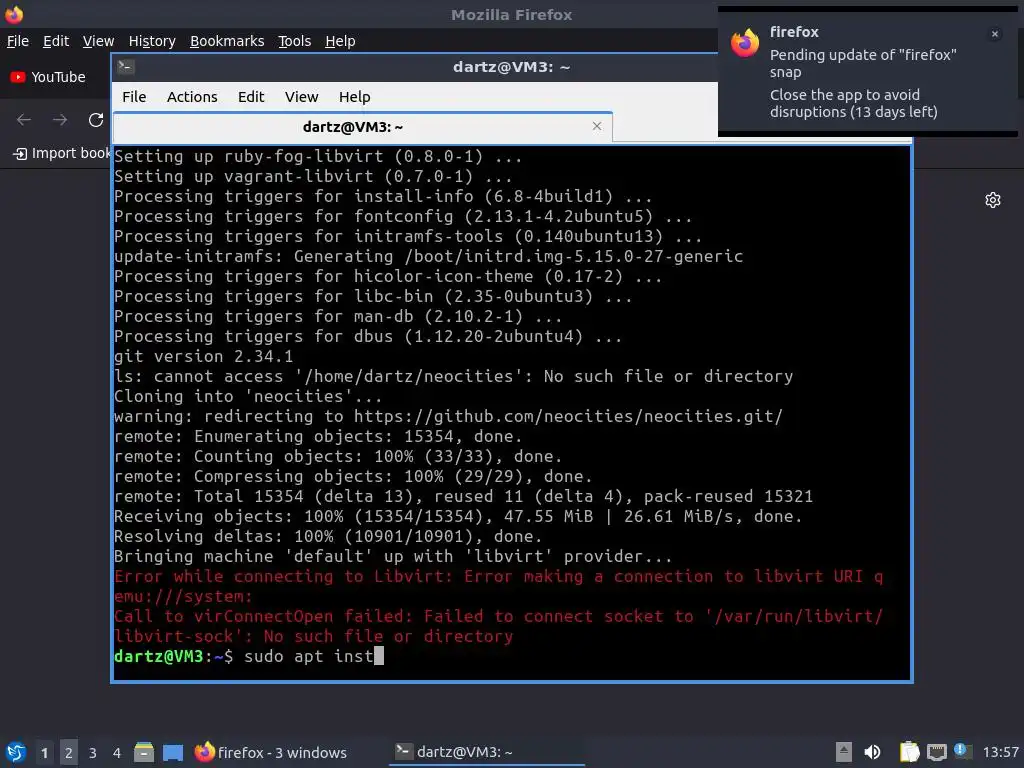Open Firefox File menu
Screen dimensions: 1024x768
pyautogui.click(x=18, y=41)
